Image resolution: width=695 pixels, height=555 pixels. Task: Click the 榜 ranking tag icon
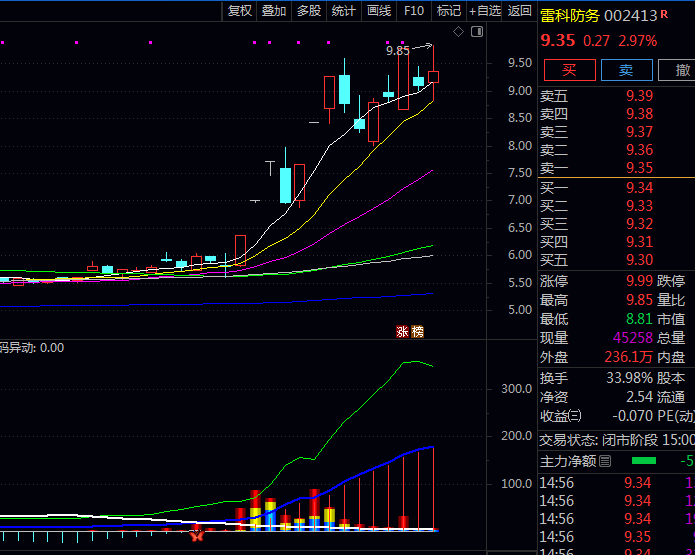coord(417,332)
